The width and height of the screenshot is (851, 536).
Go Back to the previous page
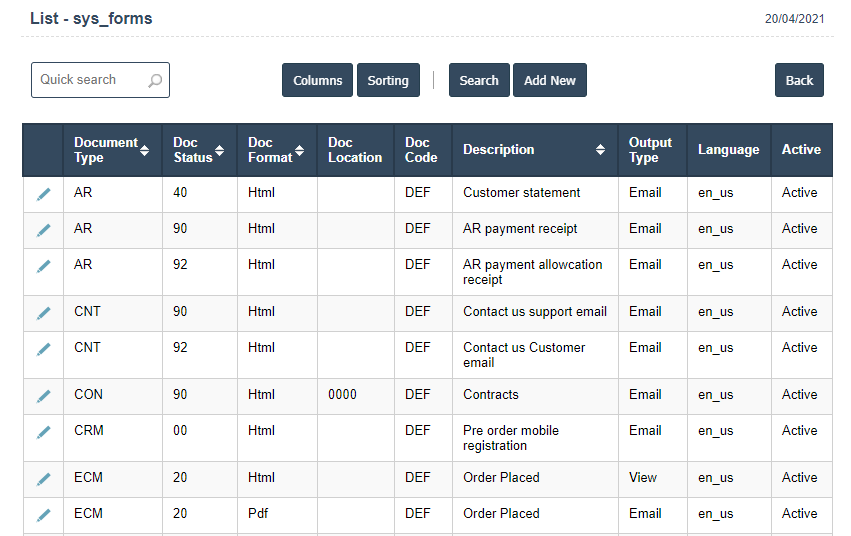point(799,81)
